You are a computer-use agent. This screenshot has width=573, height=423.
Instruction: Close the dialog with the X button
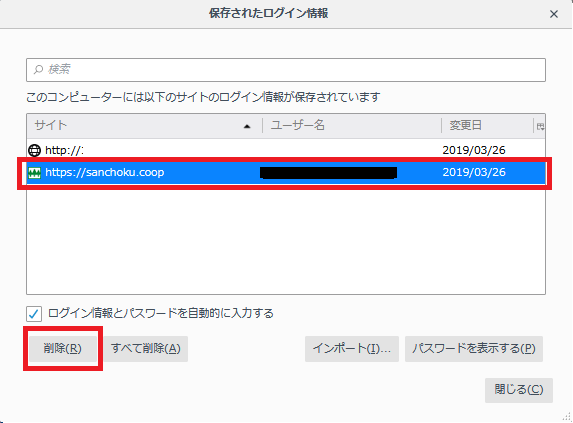pyautogui.click(x=554, y=14)
